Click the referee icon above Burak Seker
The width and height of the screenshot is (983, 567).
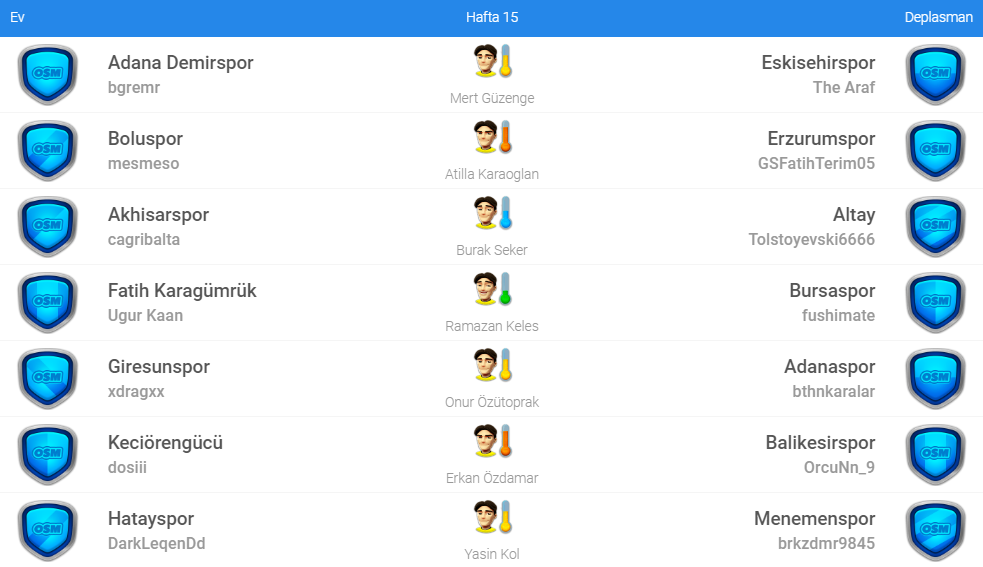pyautogui.click(x=492, y=214)
